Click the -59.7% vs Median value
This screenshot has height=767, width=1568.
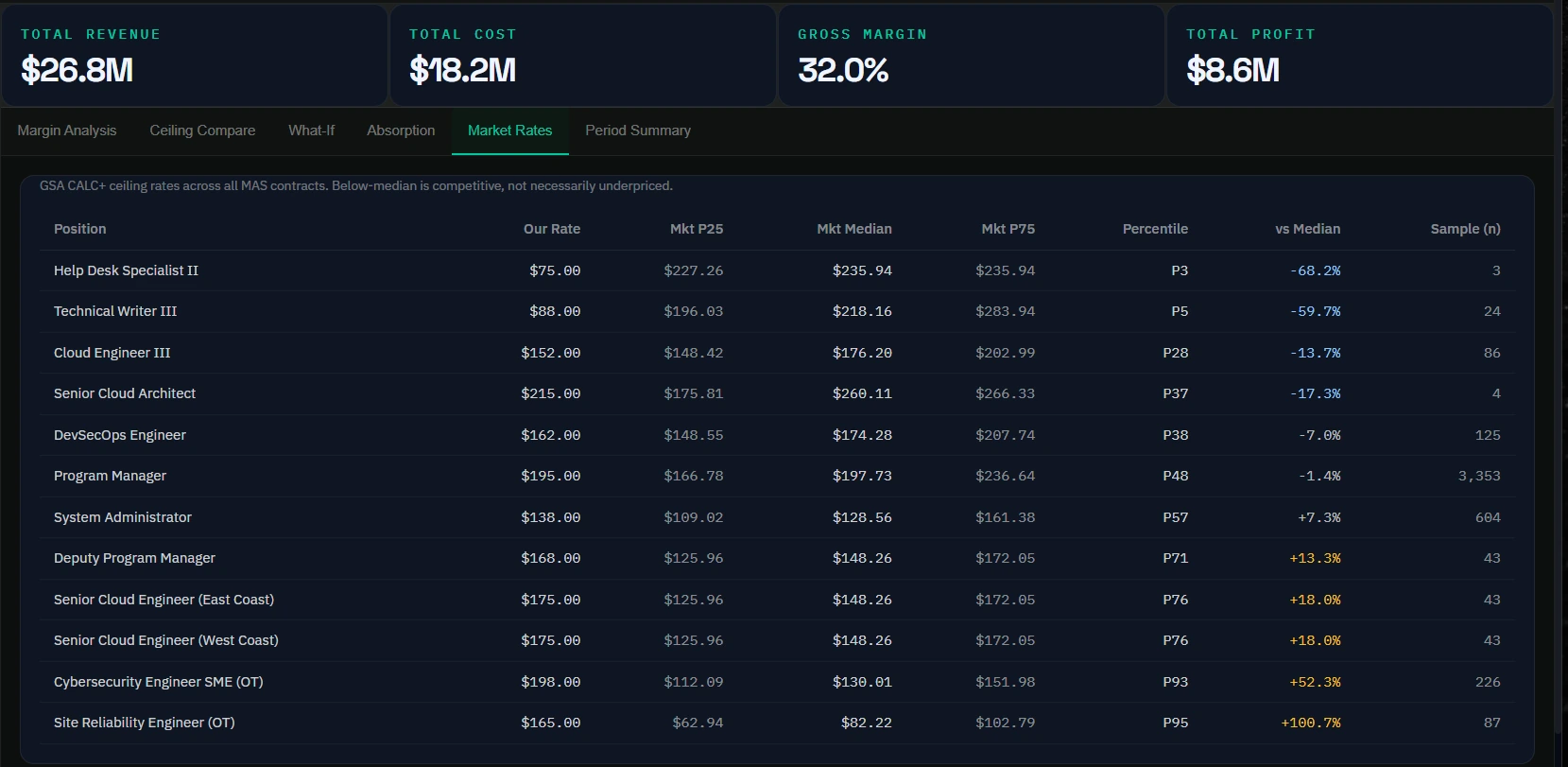point(1315,311)
